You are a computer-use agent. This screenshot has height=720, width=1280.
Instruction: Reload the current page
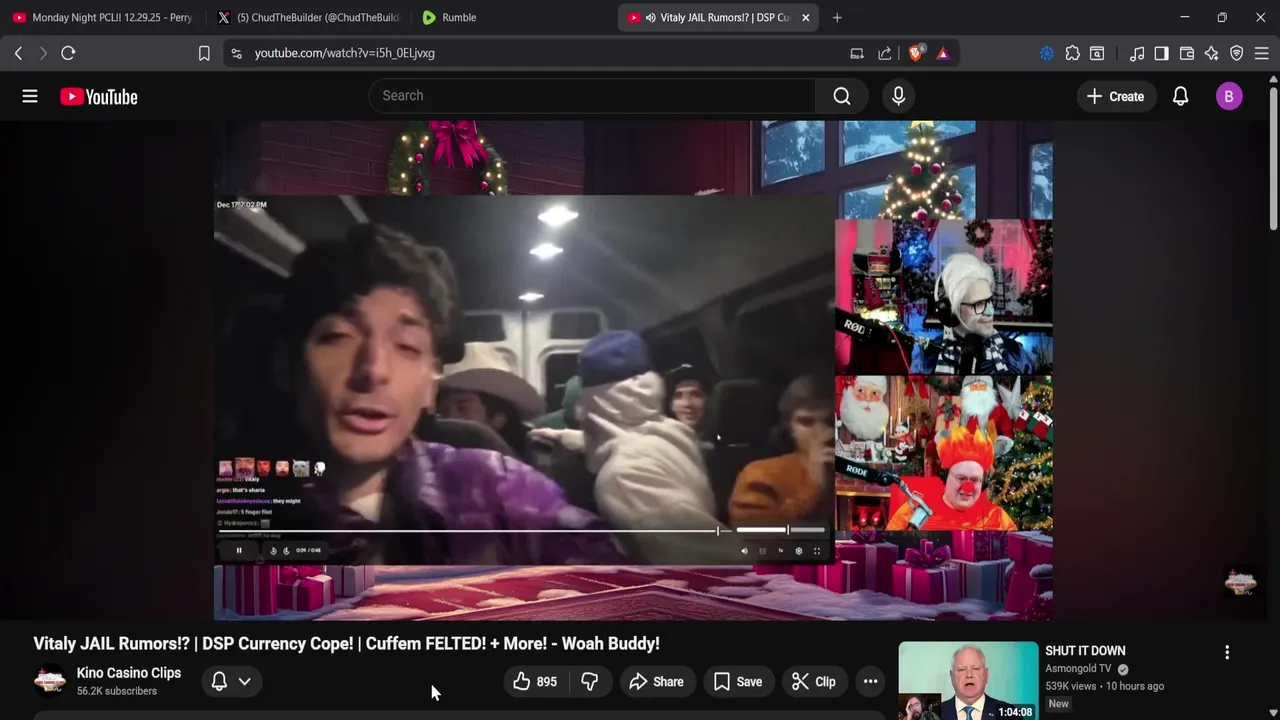click(68, 53)
